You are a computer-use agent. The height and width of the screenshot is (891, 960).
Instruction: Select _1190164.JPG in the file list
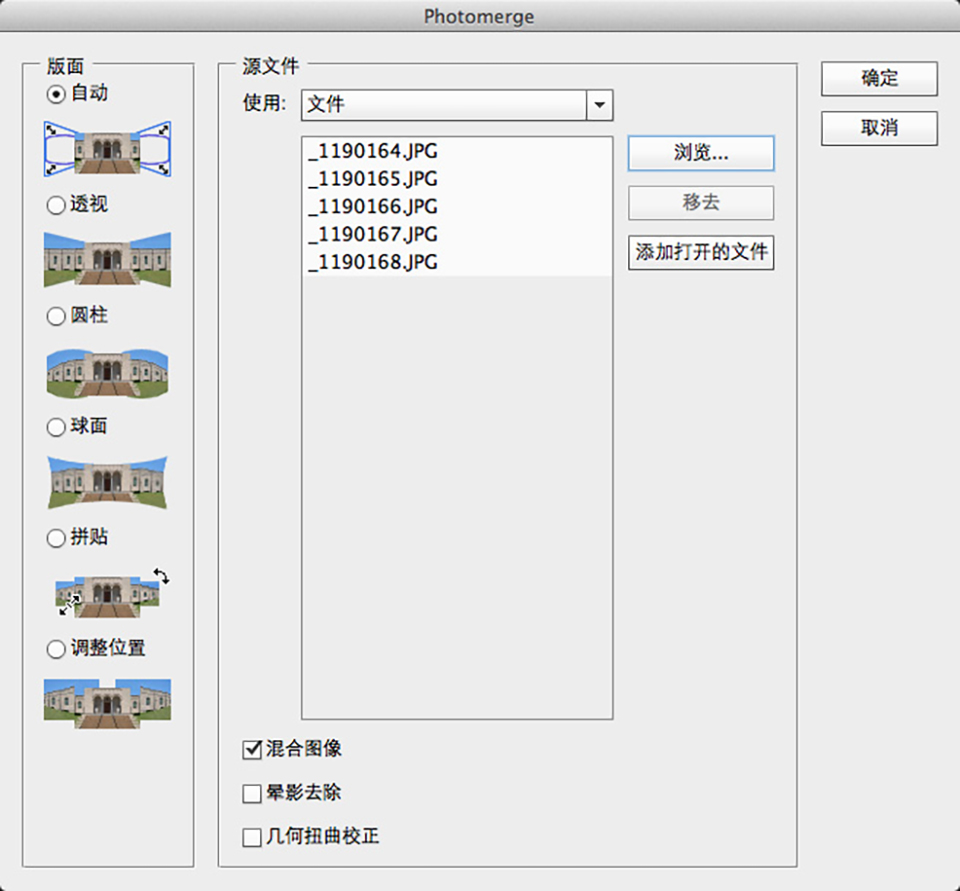[373, 152]
